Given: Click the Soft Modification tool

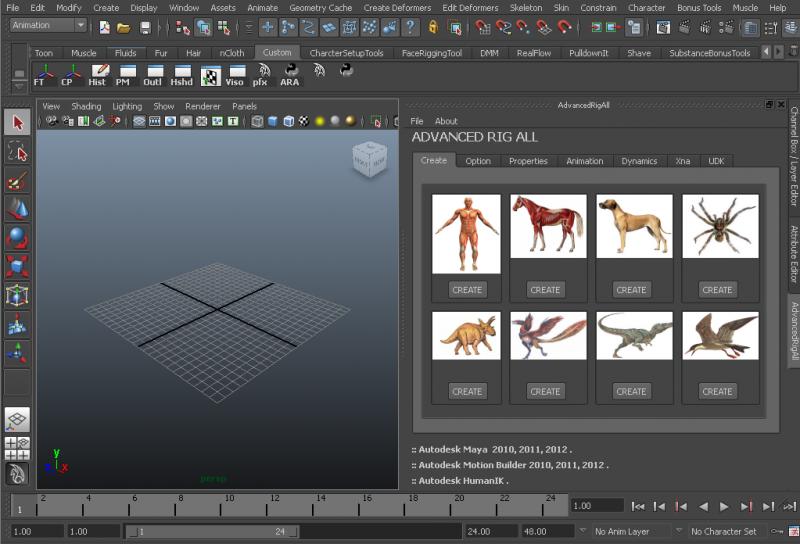Looking at the screenshot, I should (17, 324).
